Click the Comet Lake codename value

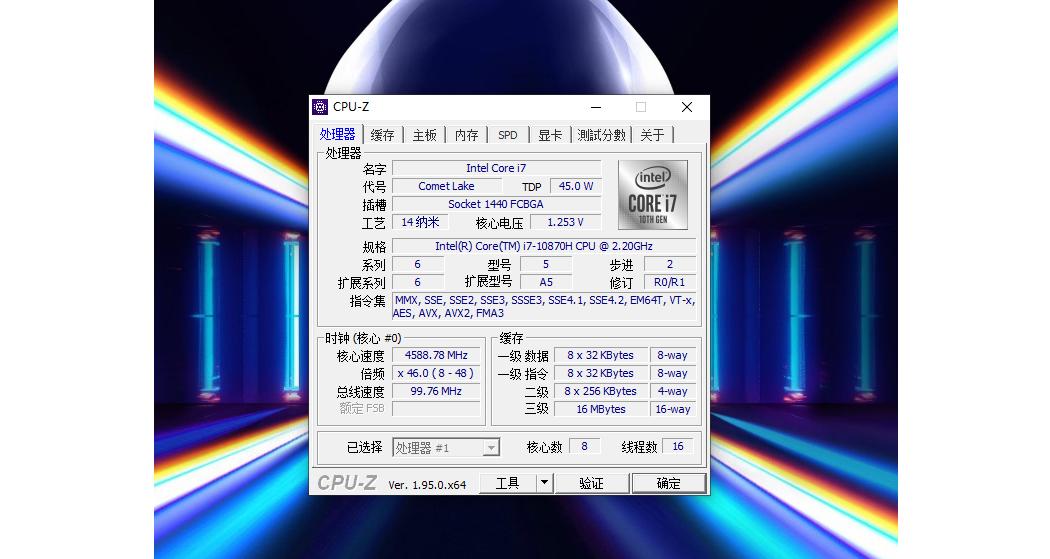(x=446, y=186)
